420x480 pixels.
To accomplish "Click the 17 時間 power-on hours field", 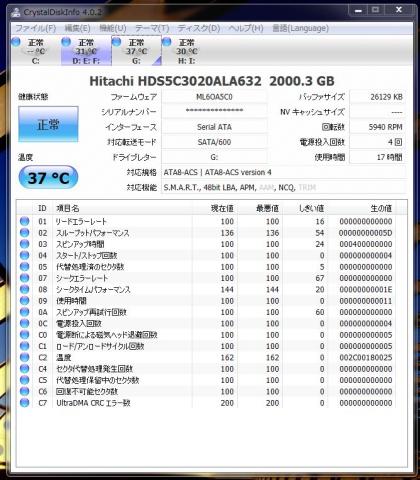I will coord(377,157).
